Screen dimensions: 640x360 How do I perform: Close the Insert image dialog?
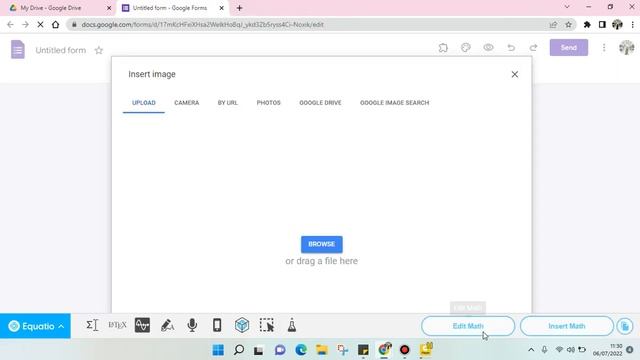(x=515, y=74)
